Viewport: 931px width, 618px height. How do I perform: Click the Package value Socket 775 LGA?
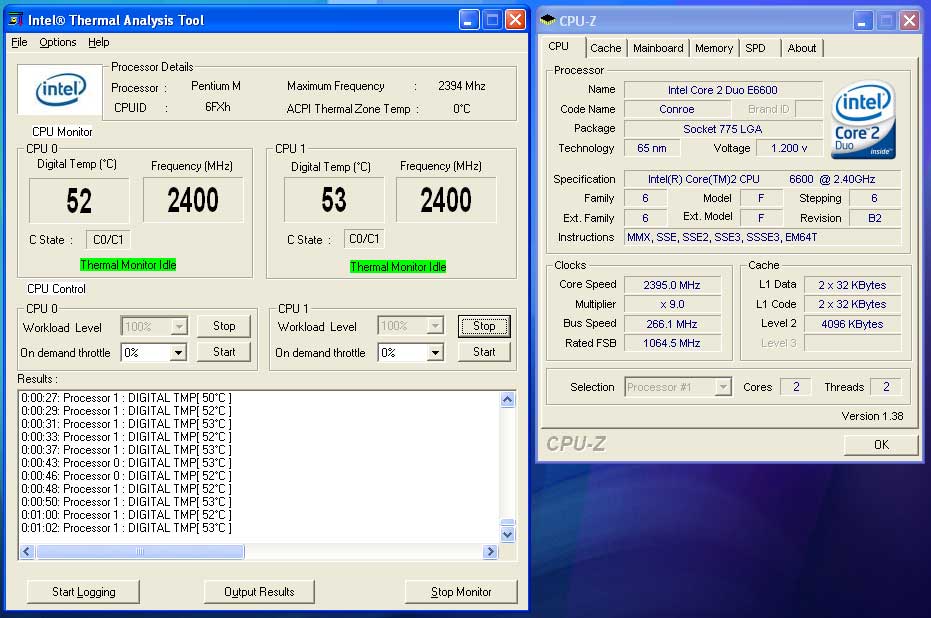723,129
